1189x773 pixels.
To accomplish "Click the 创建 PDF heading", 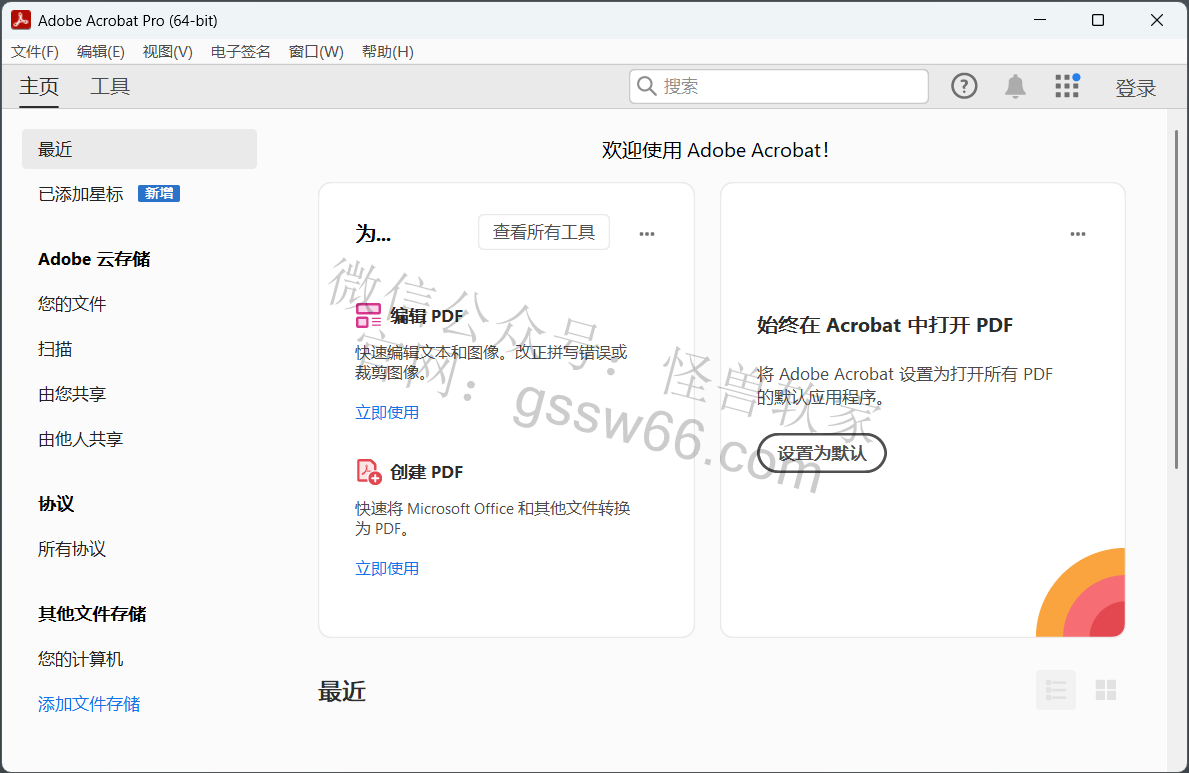I will [x=426, y=472].
